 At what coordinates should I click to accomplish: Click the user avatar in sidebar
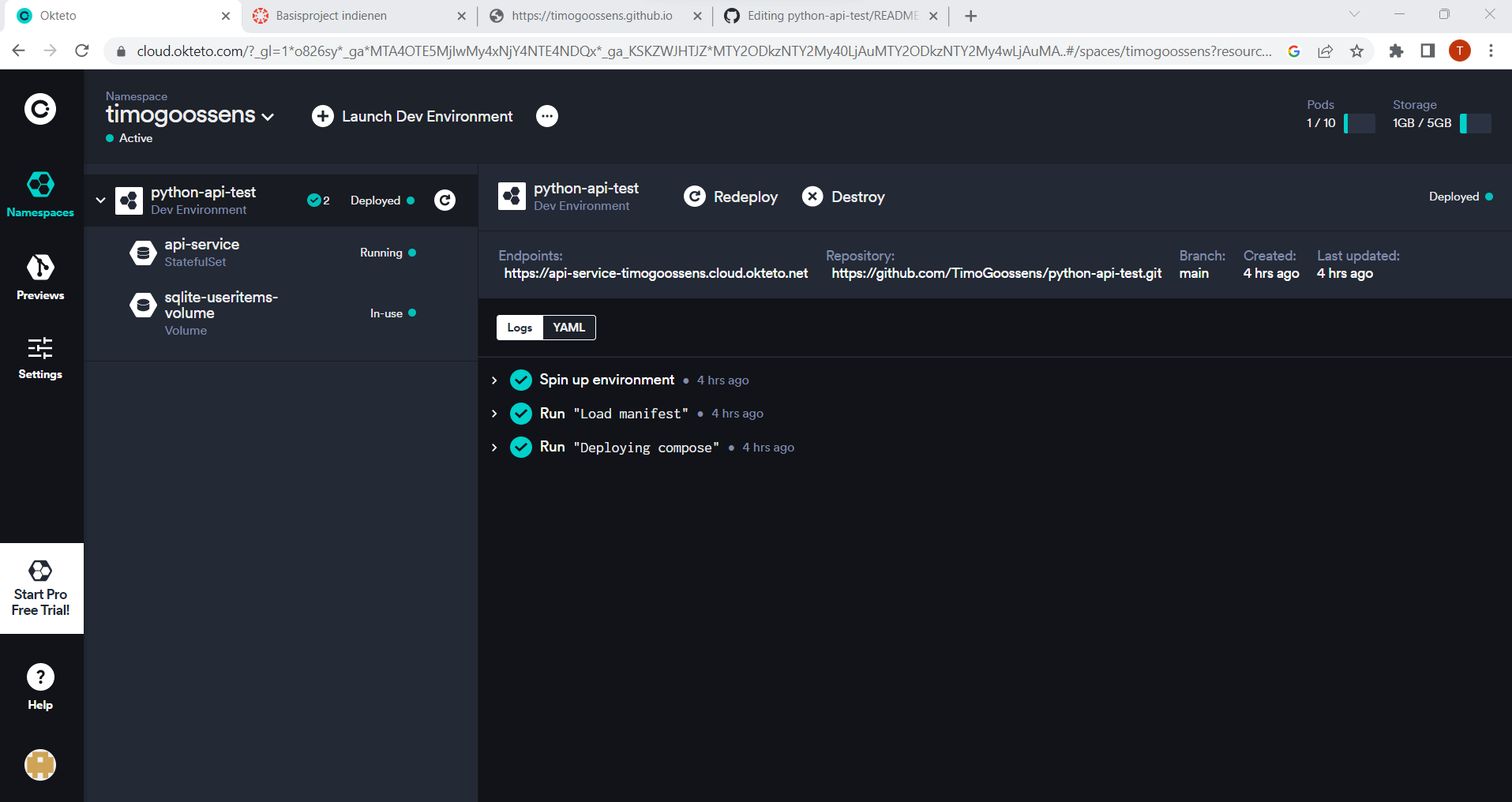(40, 765)
